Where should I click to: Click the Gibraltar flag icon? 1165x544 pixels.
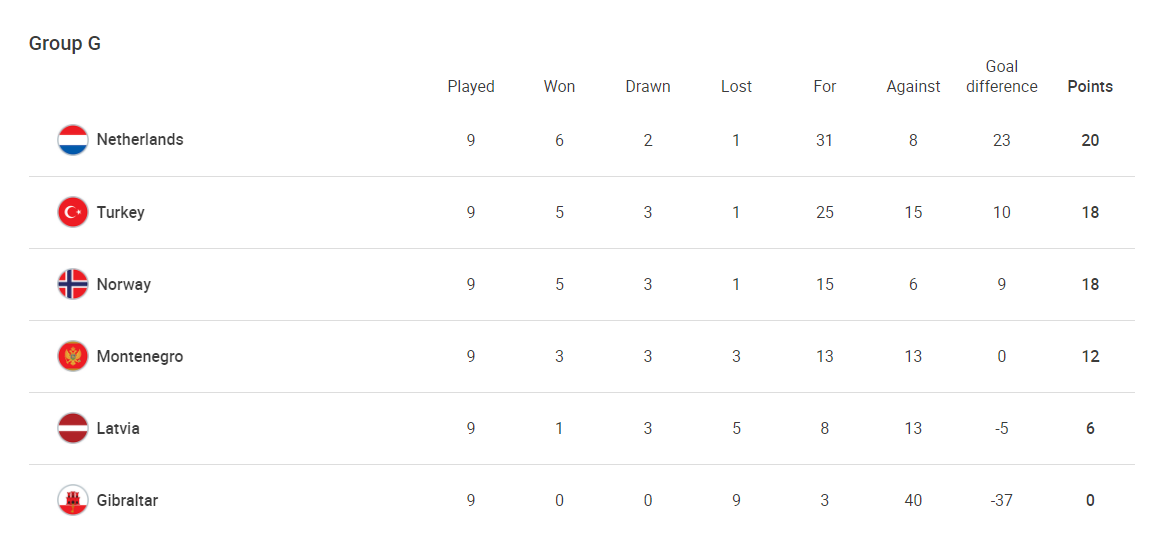pos(73,500)
